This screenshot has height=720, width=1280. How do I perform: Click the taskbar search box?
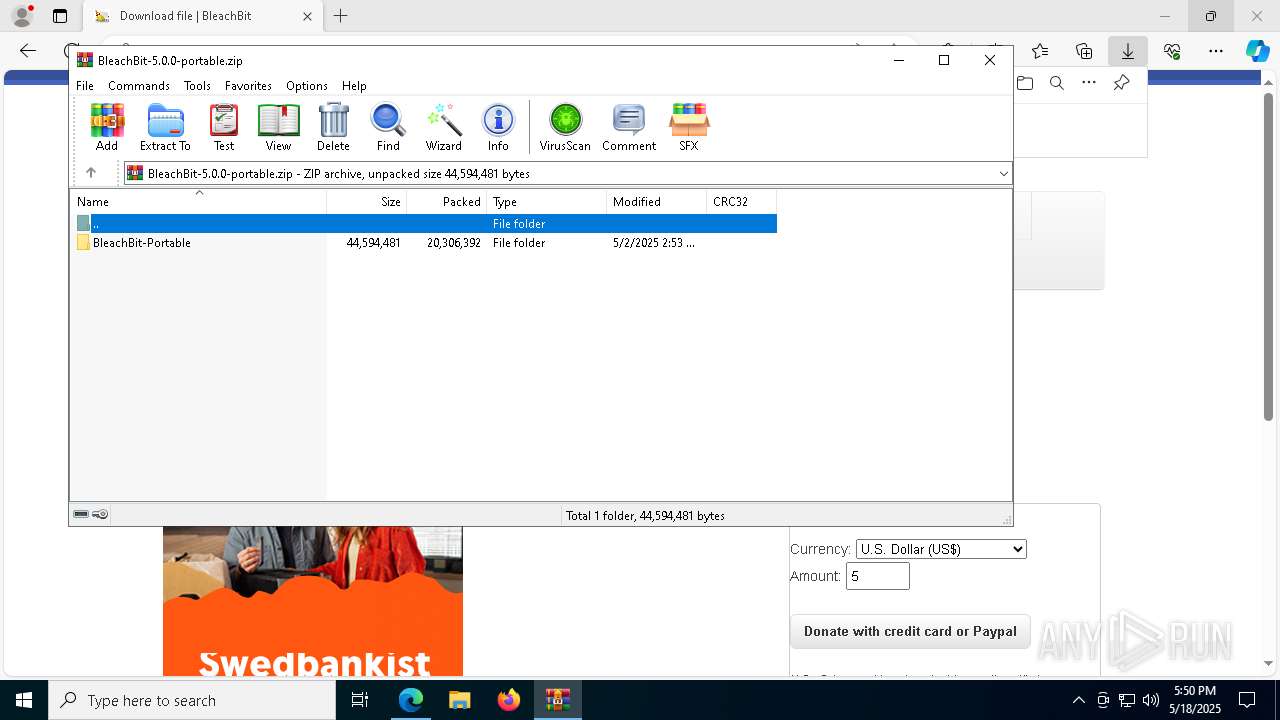click(192, 700)
